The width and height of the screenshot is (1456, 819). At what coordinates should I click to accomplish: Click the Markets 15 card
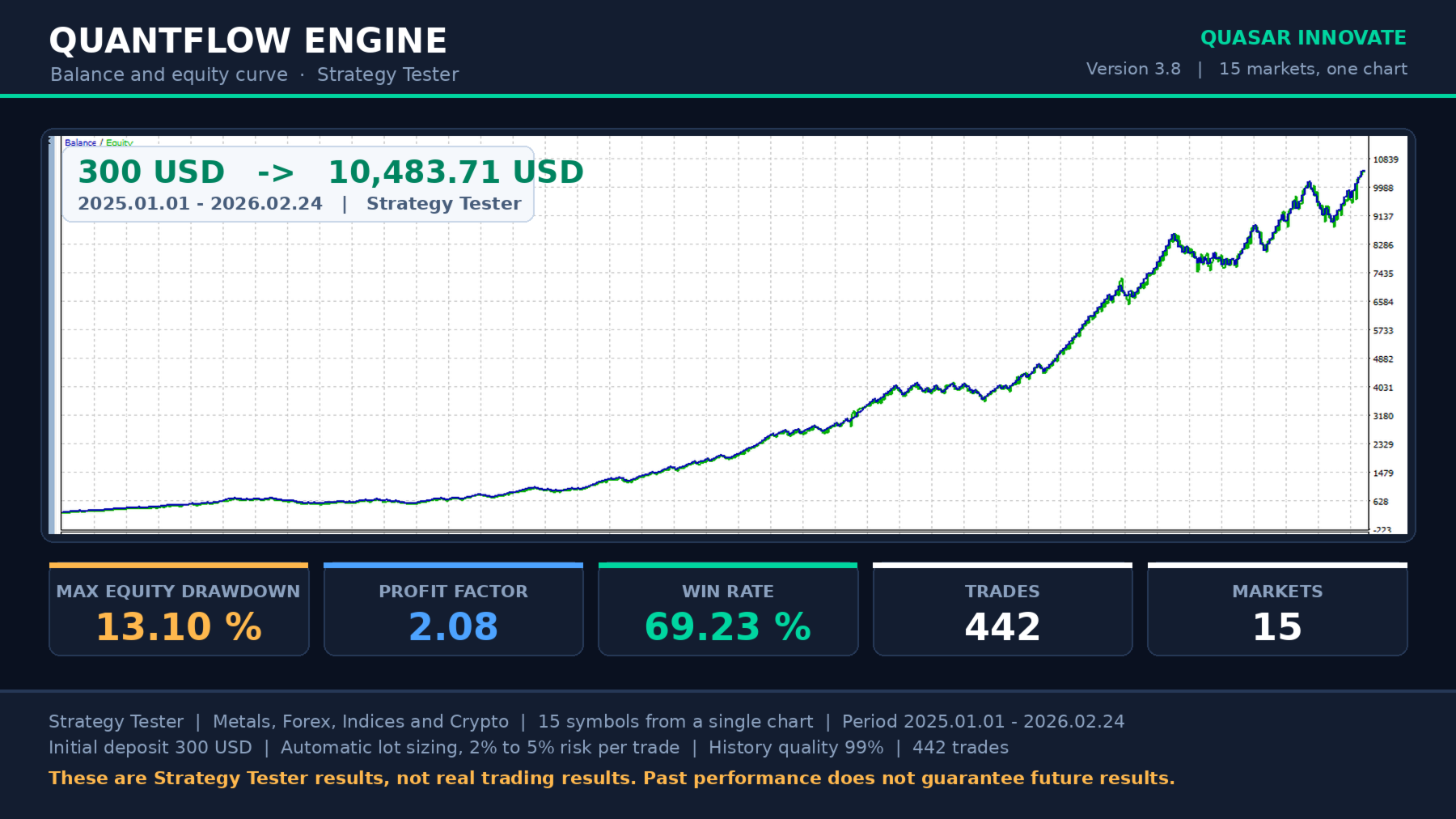pyautogui.click(x=1277, y=609)
